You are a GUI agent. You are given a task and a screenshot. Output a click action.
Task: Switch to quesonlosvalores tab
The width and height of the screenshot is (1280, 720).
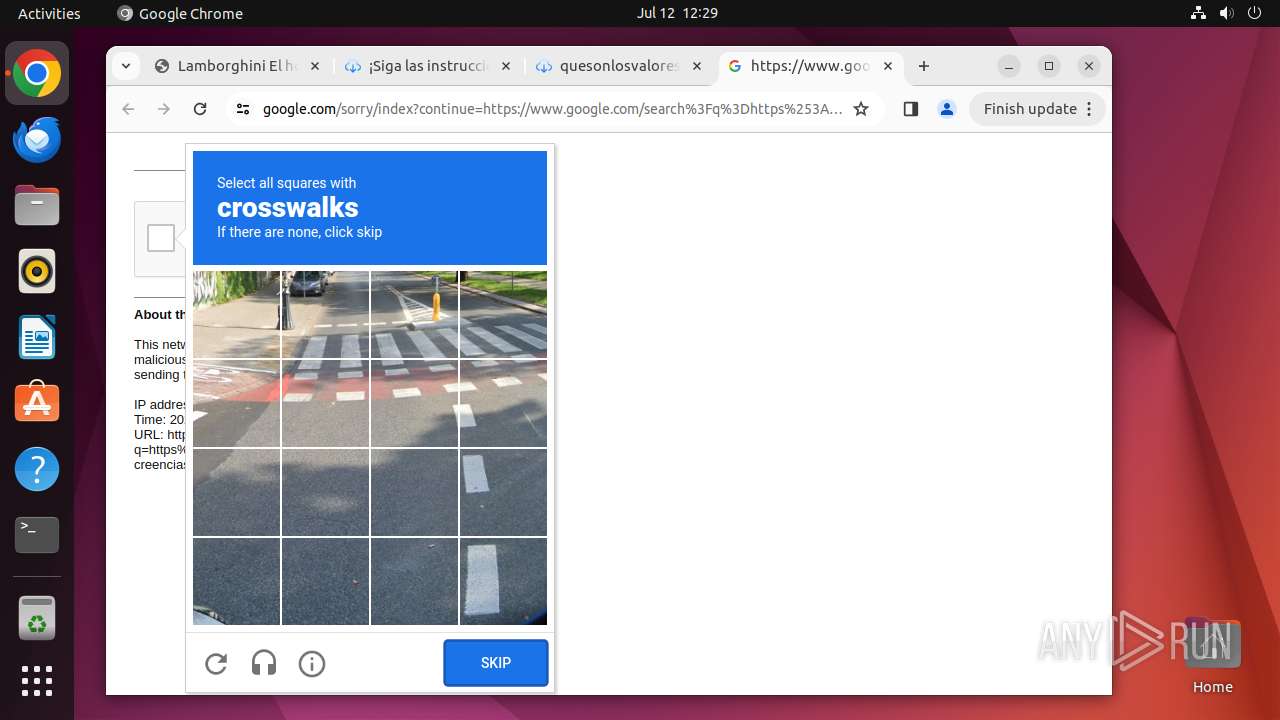619,66
